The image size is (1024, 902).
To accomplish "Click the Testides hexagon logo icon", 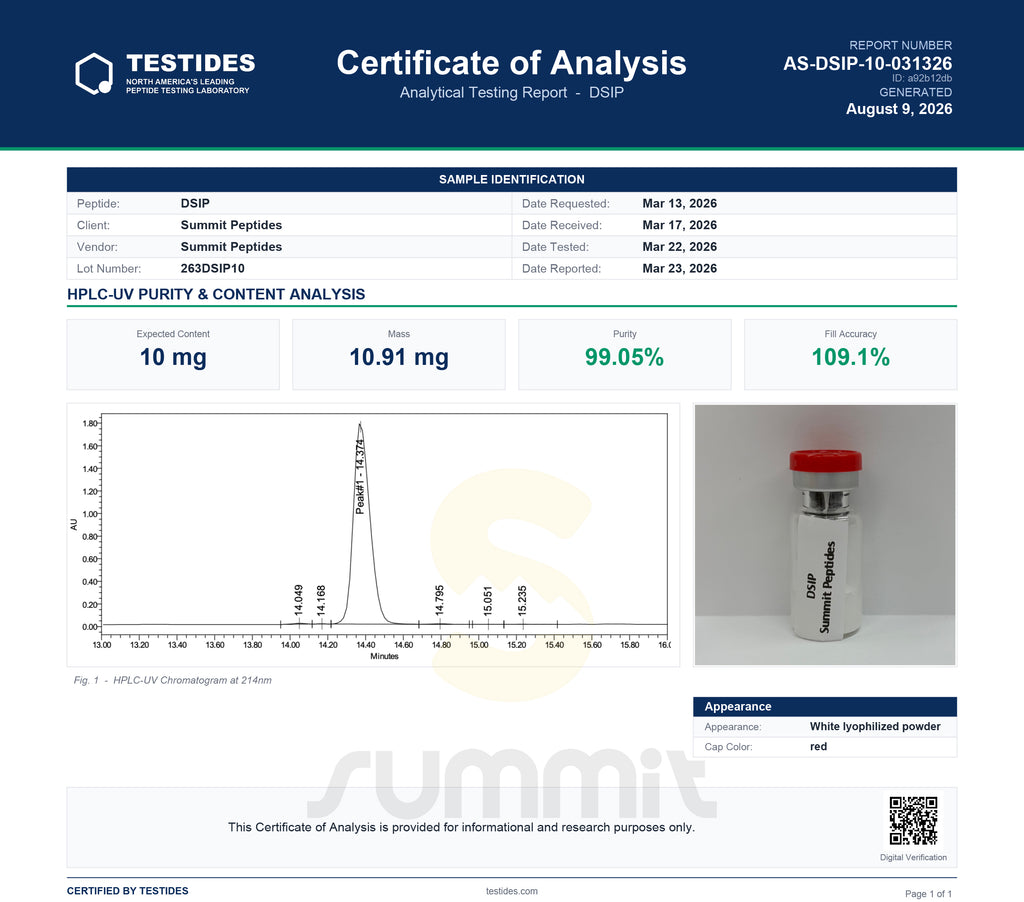I will [x=94, y=74].
